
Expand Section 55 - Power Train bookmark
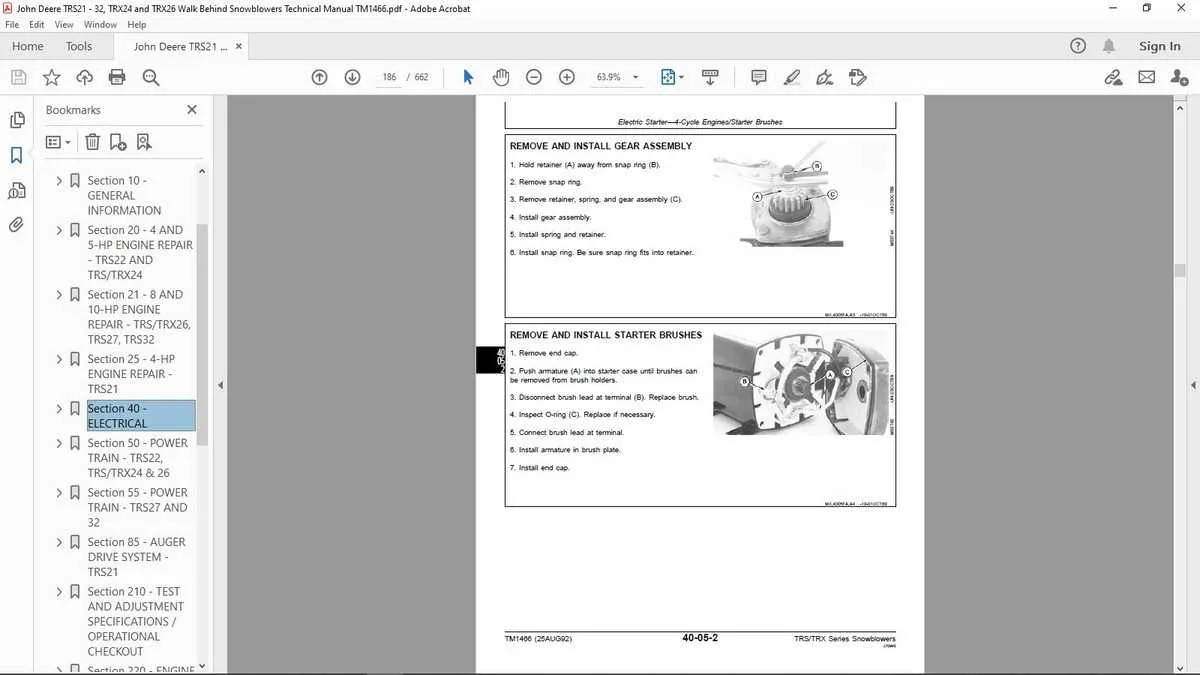59,493
